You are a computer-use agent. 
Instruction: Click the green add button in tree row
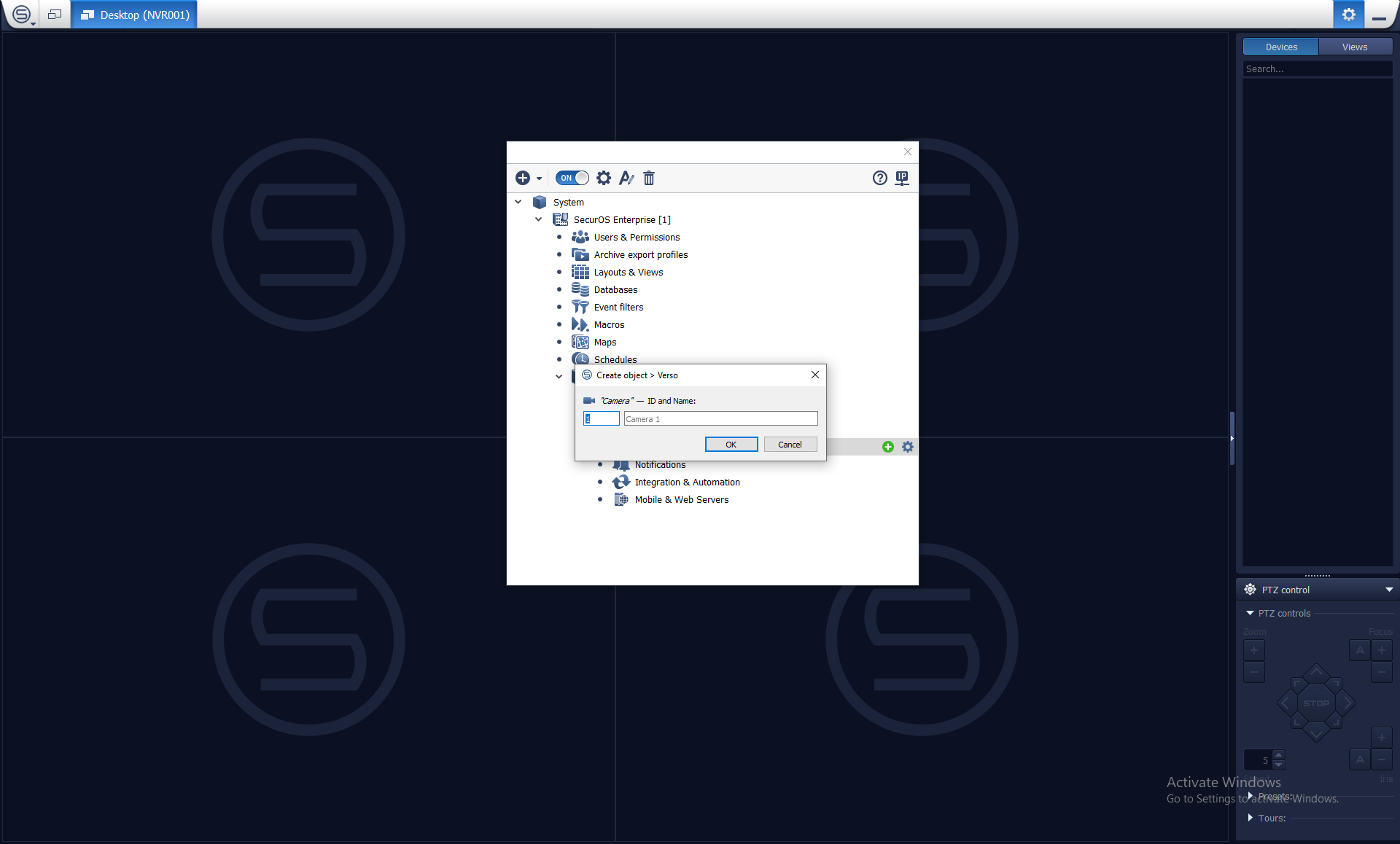(x=888, y=447)
